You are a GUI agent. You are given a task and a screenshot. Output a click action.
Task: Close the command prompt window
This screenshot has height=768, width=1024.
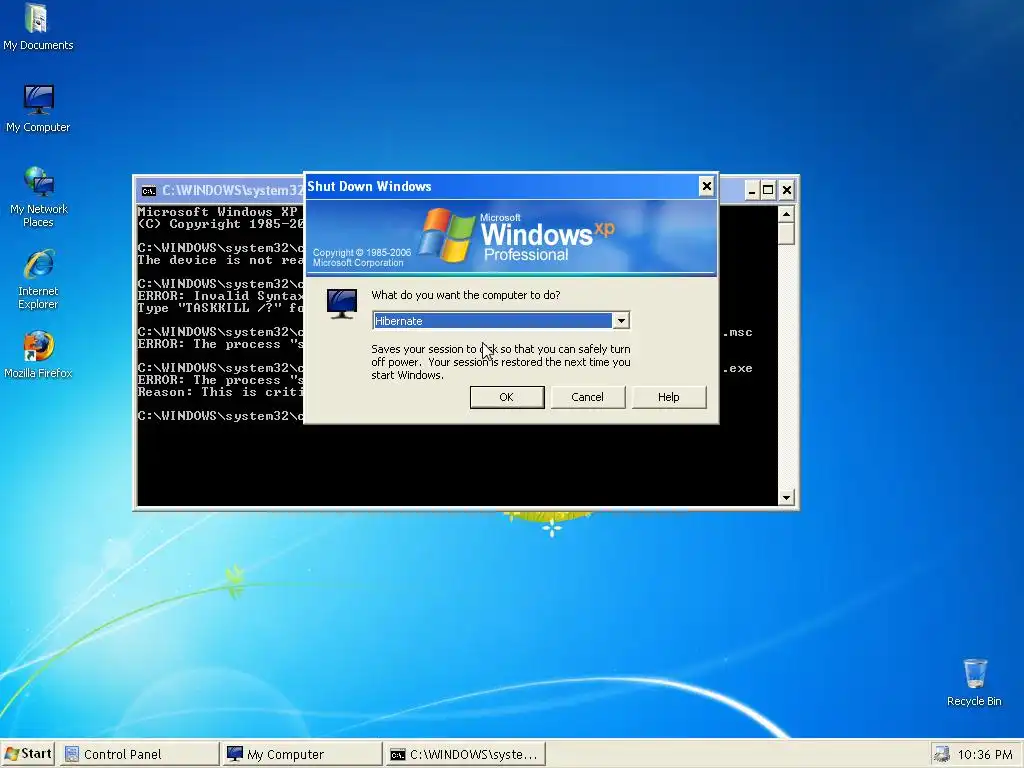point(787,191)
